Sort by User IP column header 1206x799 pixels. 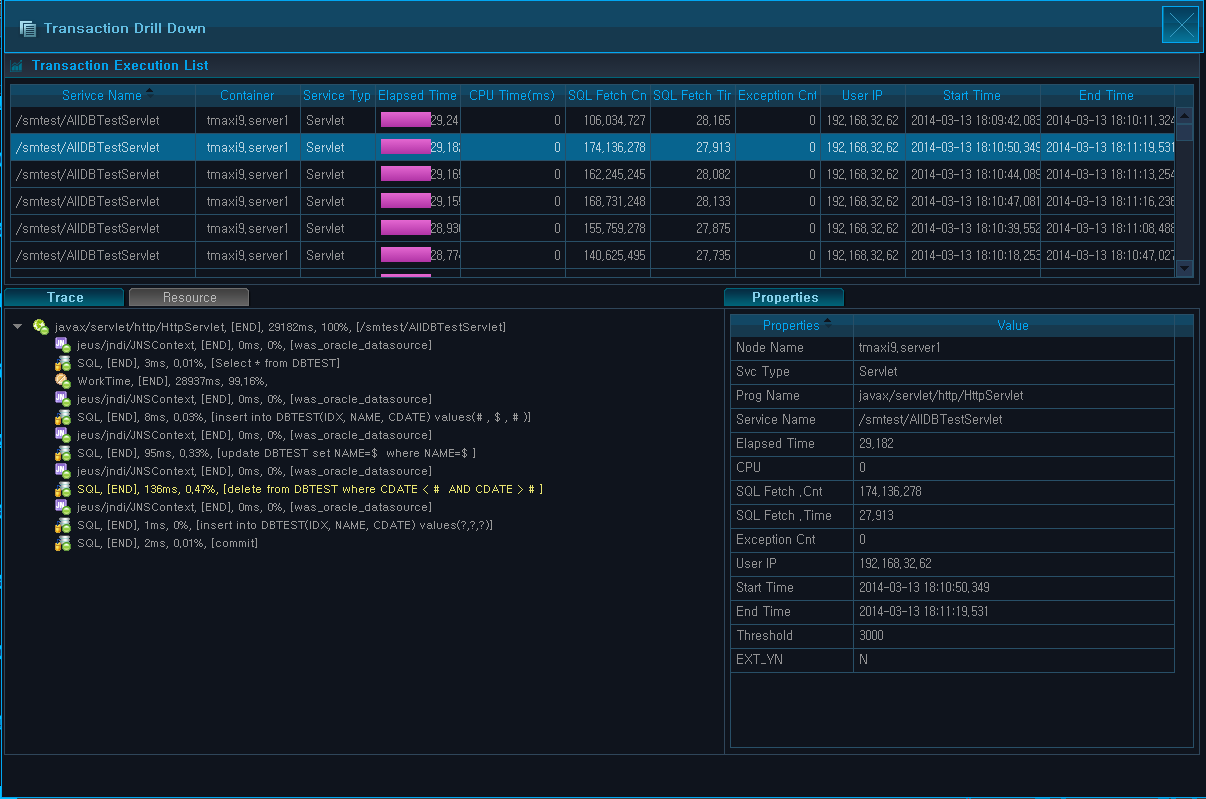pyautogui.click(x=862, y=96)
